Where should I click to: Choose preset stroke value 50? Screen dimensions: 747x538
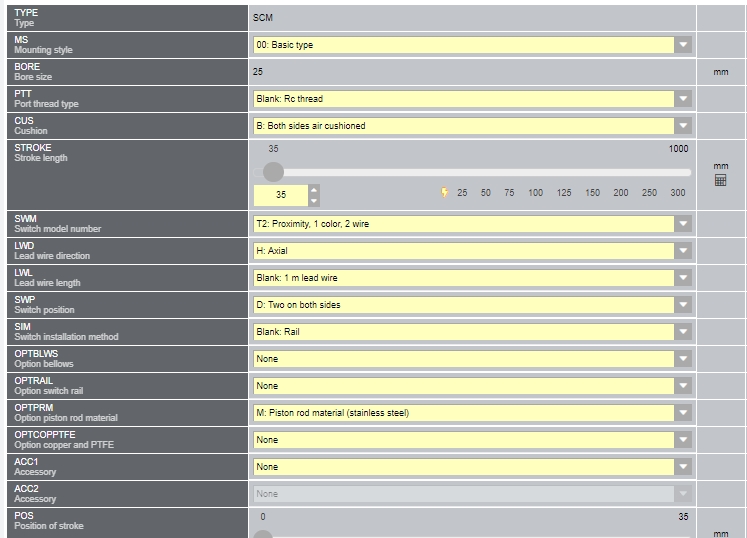[485, 193]
